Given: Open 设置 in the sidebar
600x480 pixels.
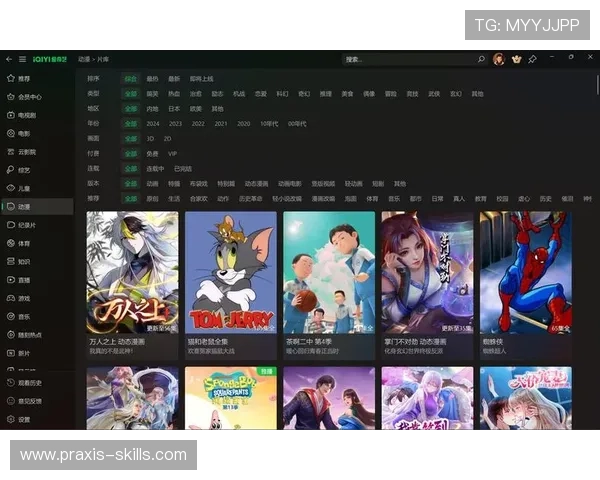Looking at the screenshot, I should [24, 419].
